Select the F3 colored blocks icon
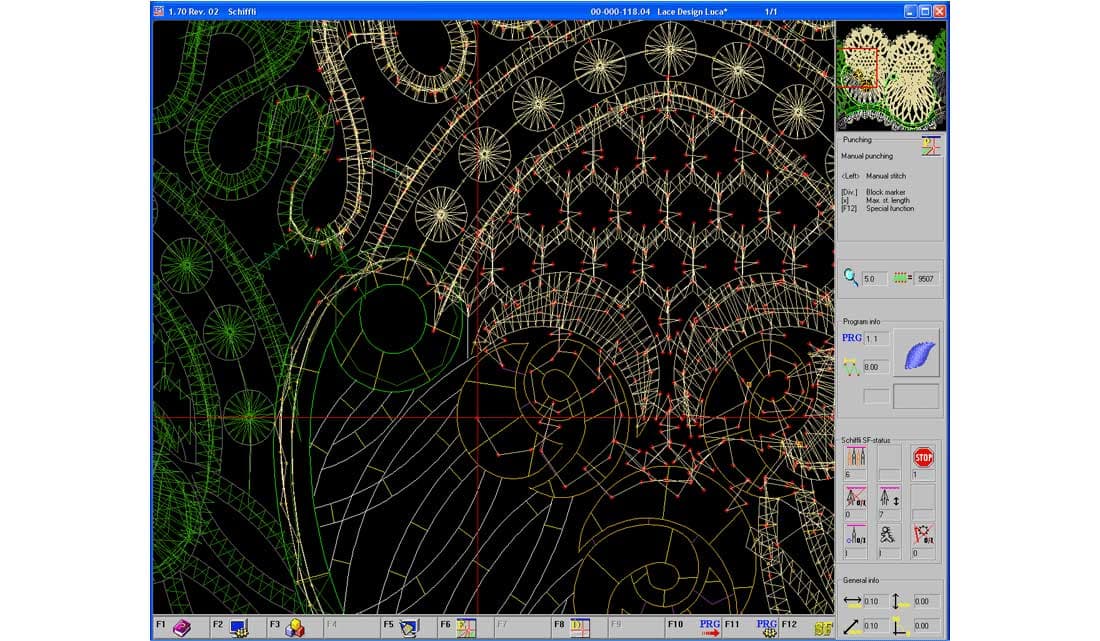1100x641 pixels. [295, 627]
